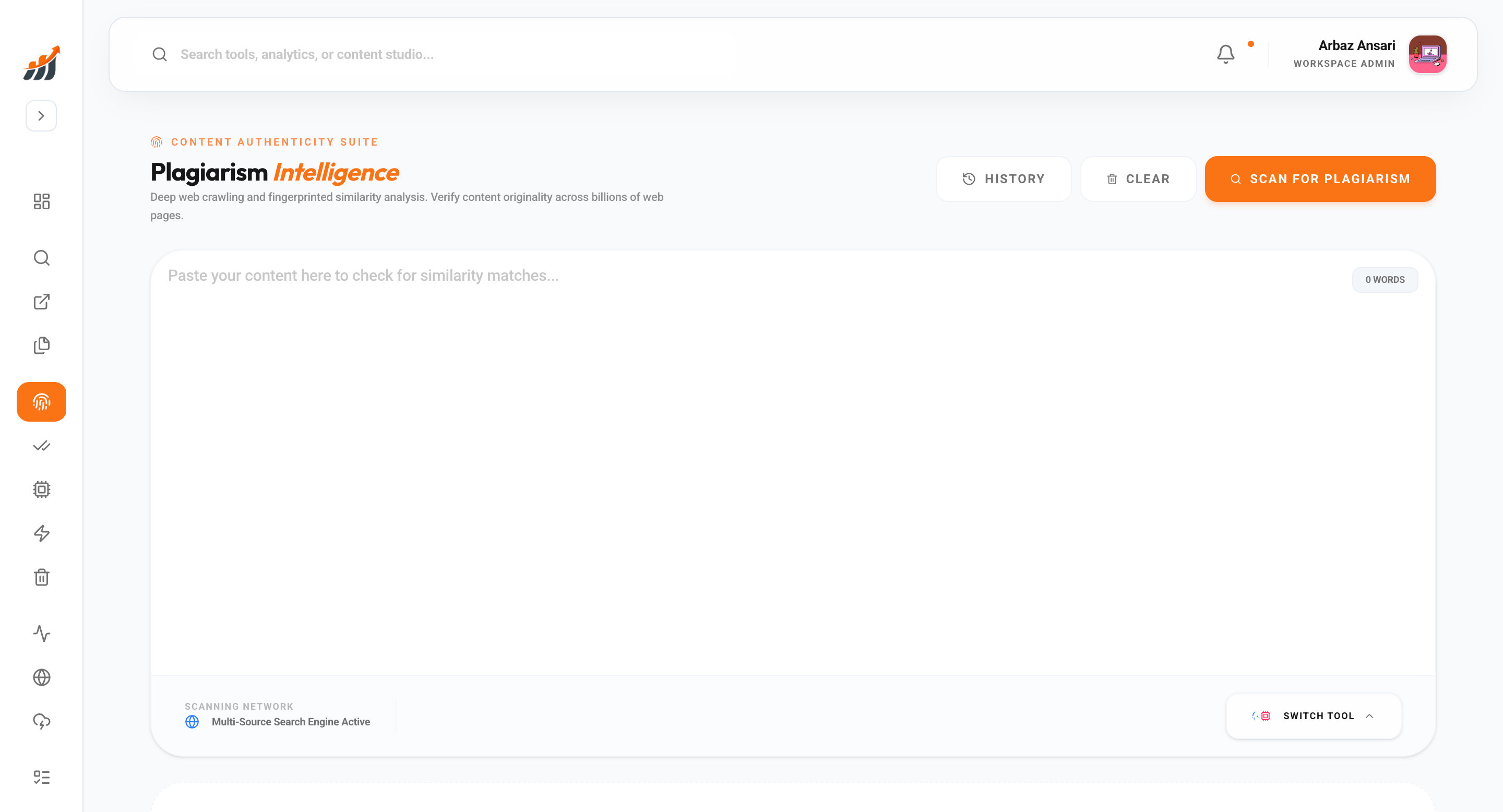Select the activity pulse icon in sidebar
Viewport: 1503px width, 812px height.
coord(41,634)
